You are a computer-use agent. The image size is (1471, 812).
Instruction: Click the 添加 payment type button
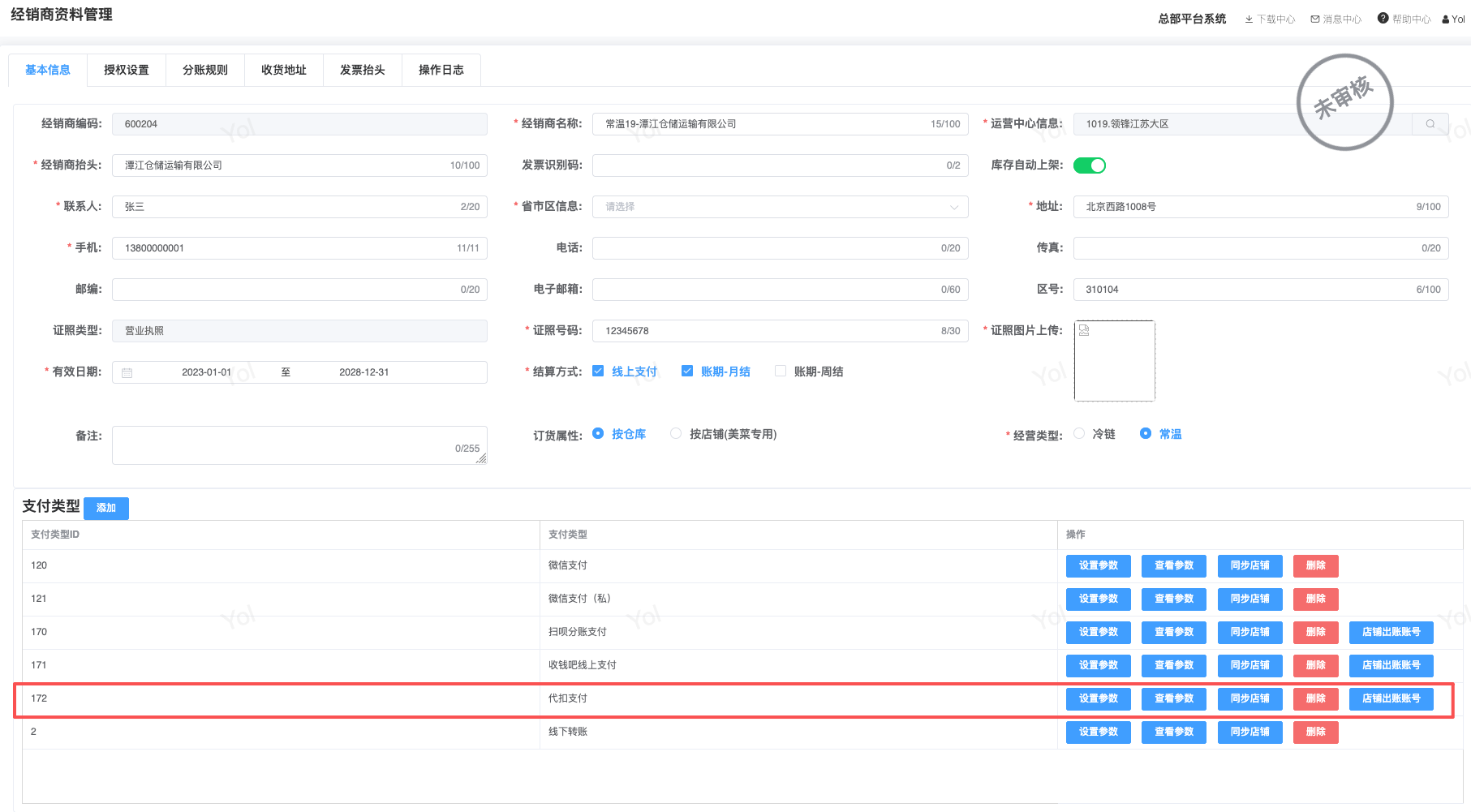click(x=106, y=508)
